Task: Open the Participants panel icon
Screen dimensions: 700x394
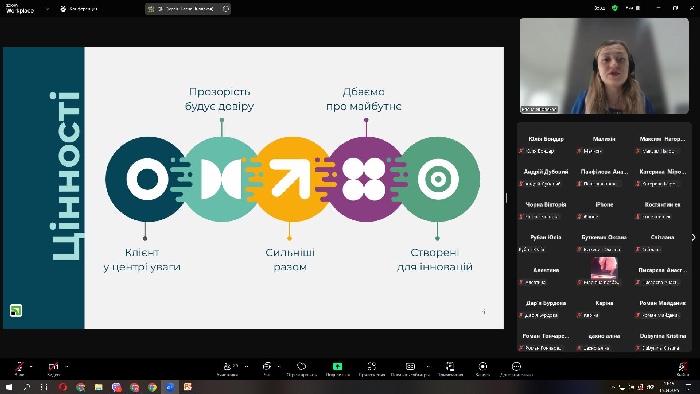Action: click(228, 366)
